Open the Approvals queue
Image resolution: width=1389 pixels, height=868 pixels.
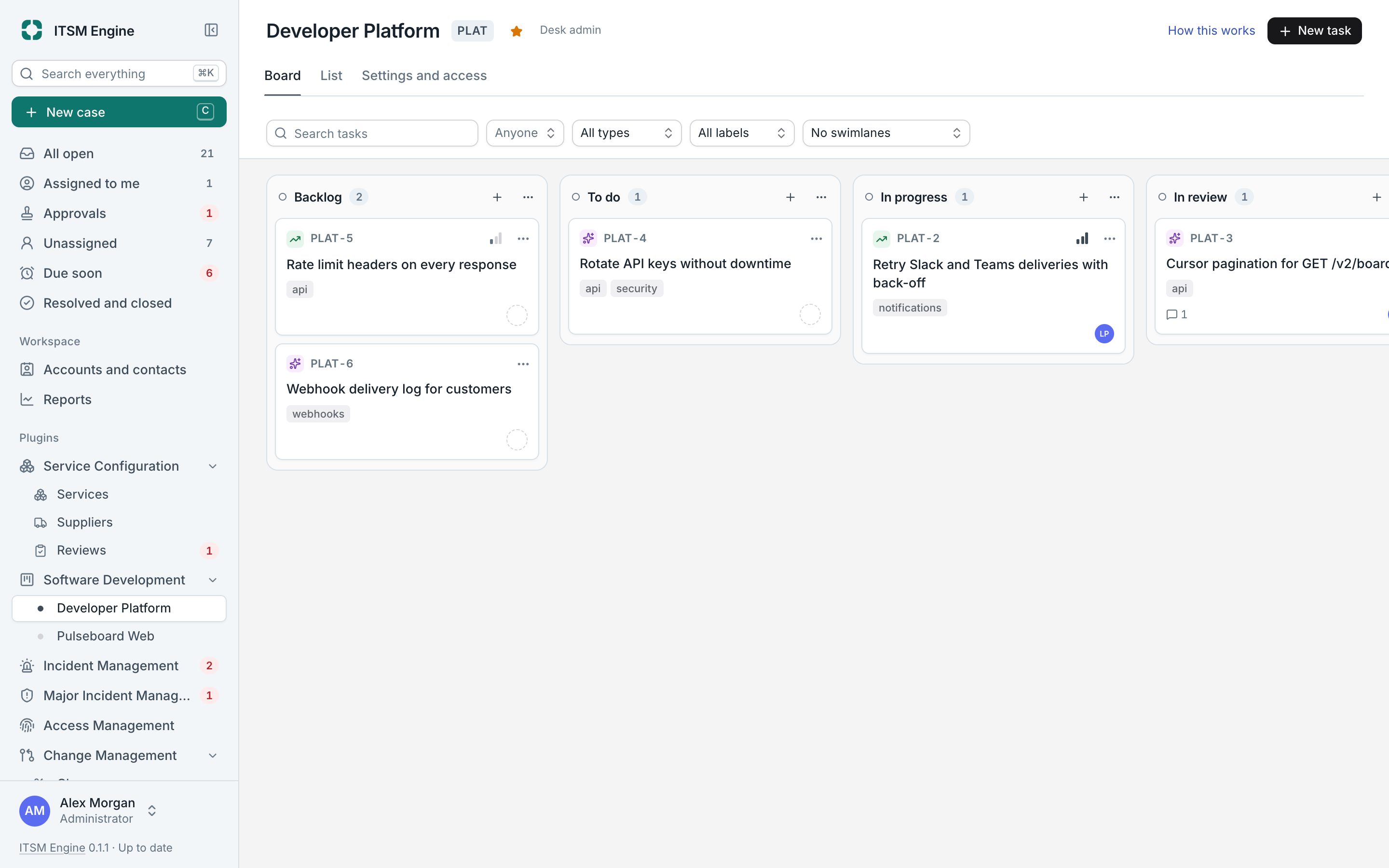[x=119, y=213]
